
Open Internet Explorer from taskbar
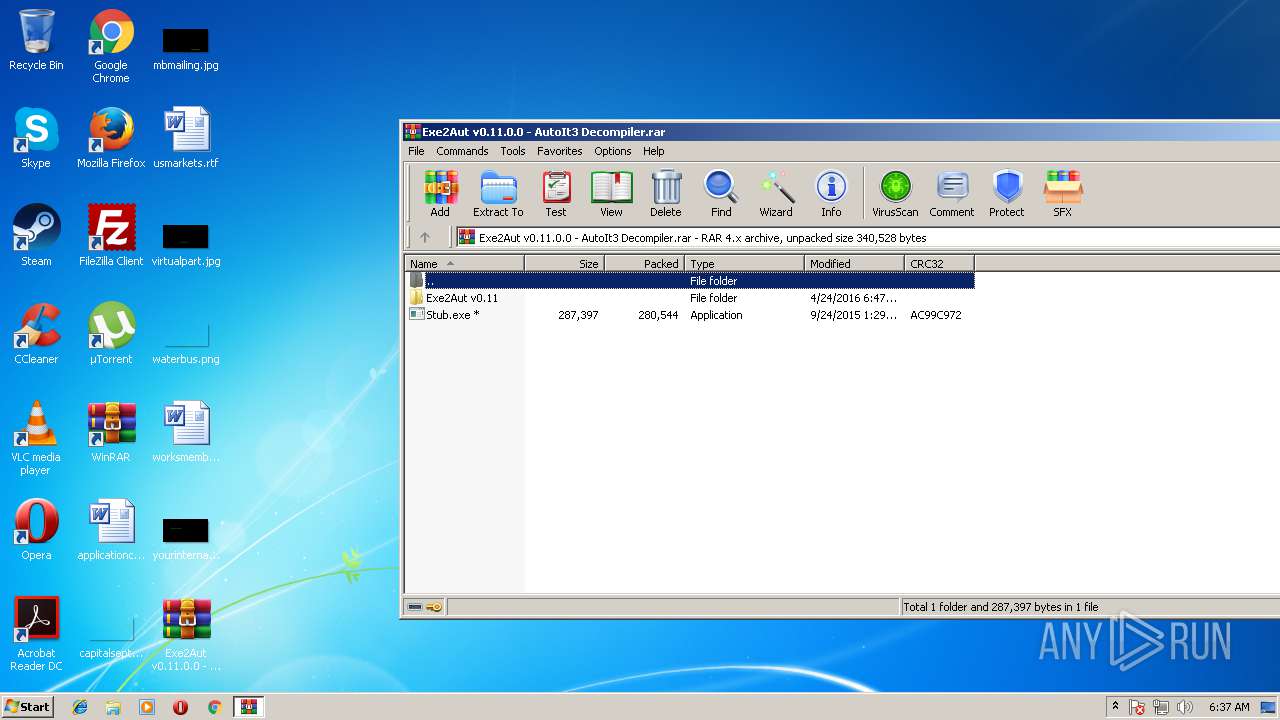(x=80, y=707)
